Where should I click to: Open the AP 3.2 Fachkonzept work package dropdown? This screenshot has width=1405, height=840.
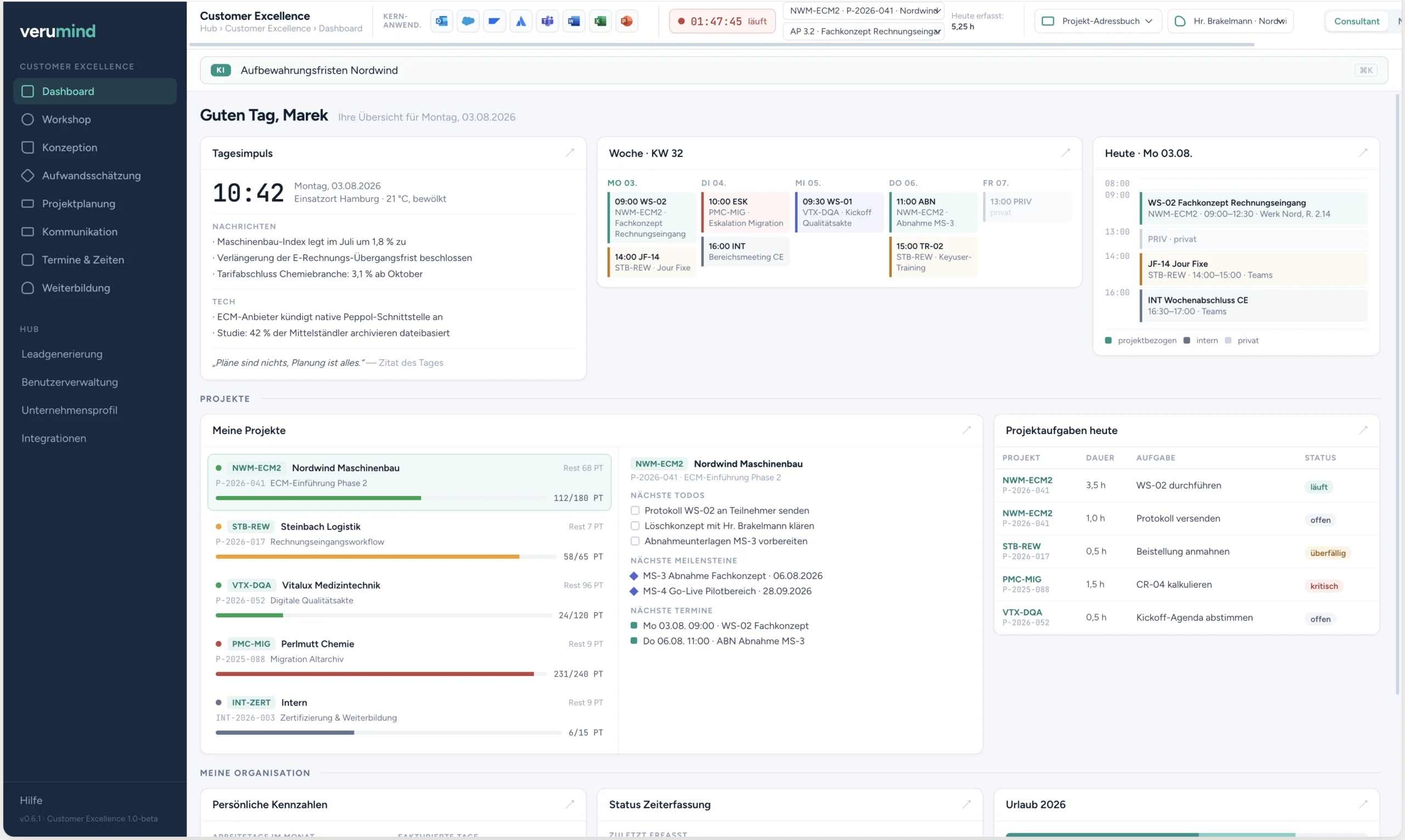coord(864,31)
